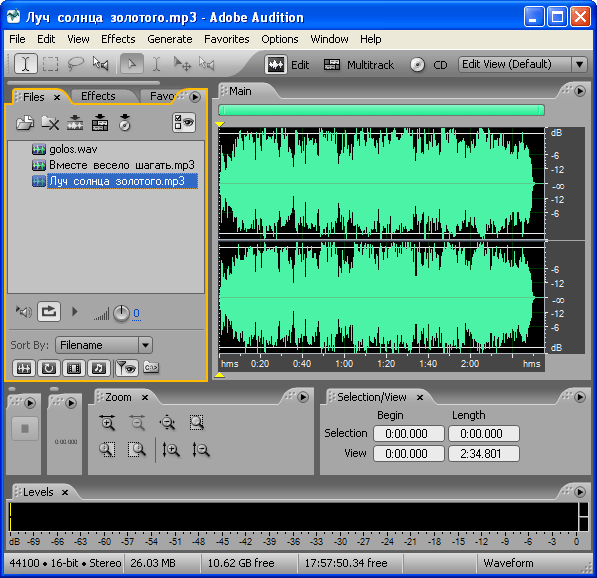
Task: Open Main panel options menu arrow
Action: pyautogui.click(x=579, y=91)
